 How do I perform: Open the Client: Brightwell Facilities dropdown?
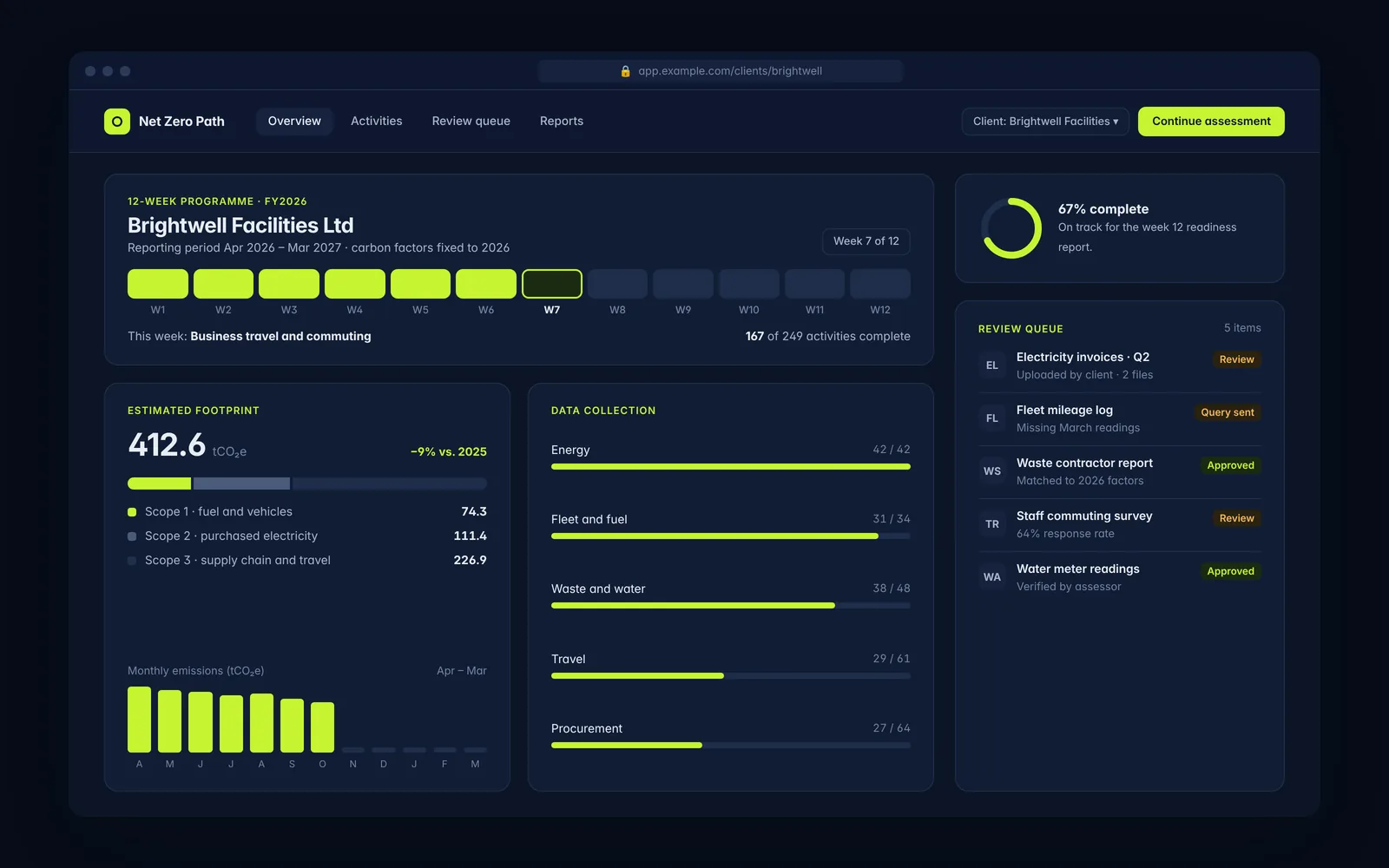[1045, 122]
